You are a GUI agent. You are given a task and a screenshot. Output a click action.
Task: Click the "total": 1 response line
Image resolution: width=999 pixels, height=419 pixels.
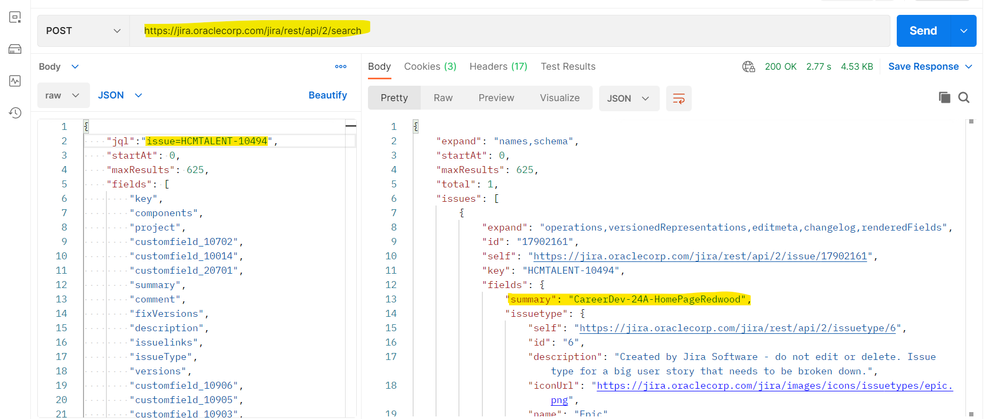[467, 184]
